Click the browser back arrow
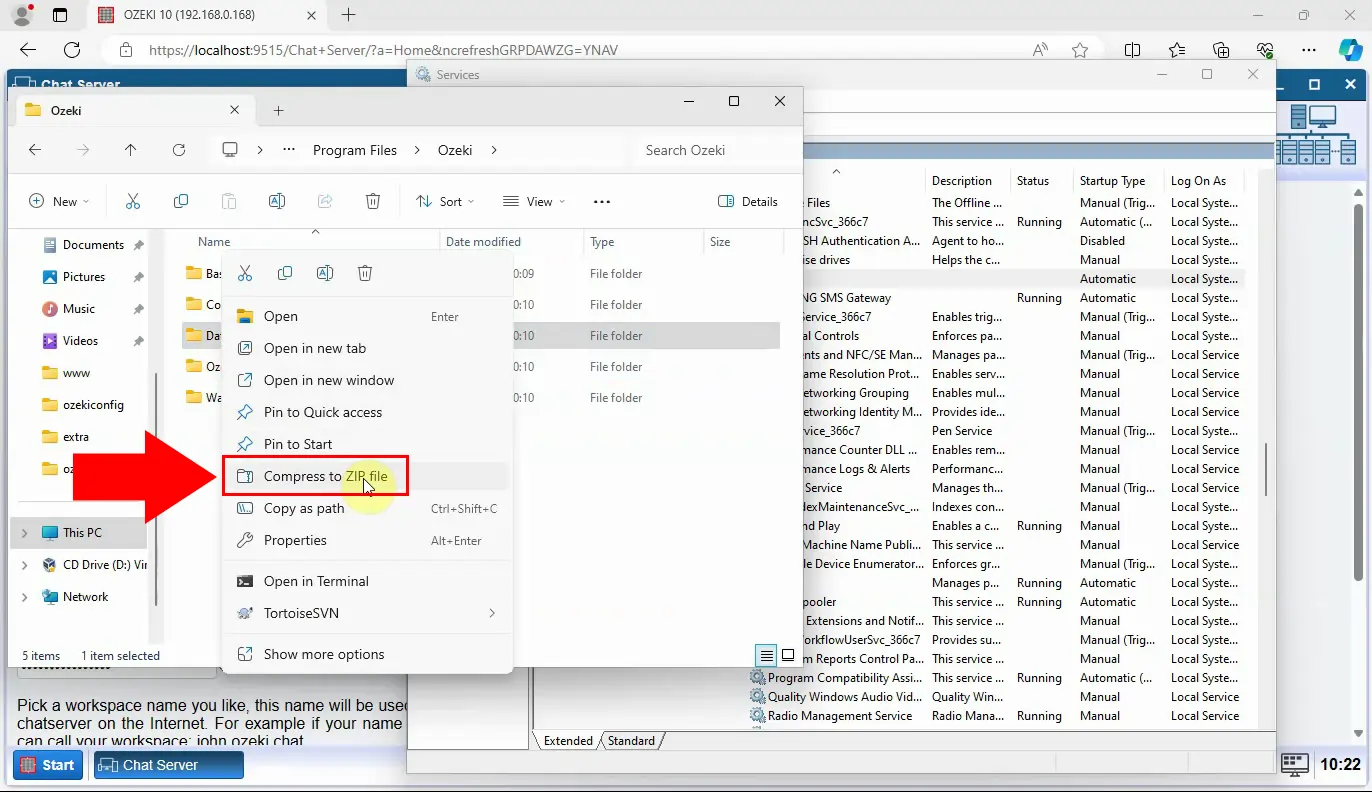Viewport: 1372px width, 792px height. tap(28, 50)
